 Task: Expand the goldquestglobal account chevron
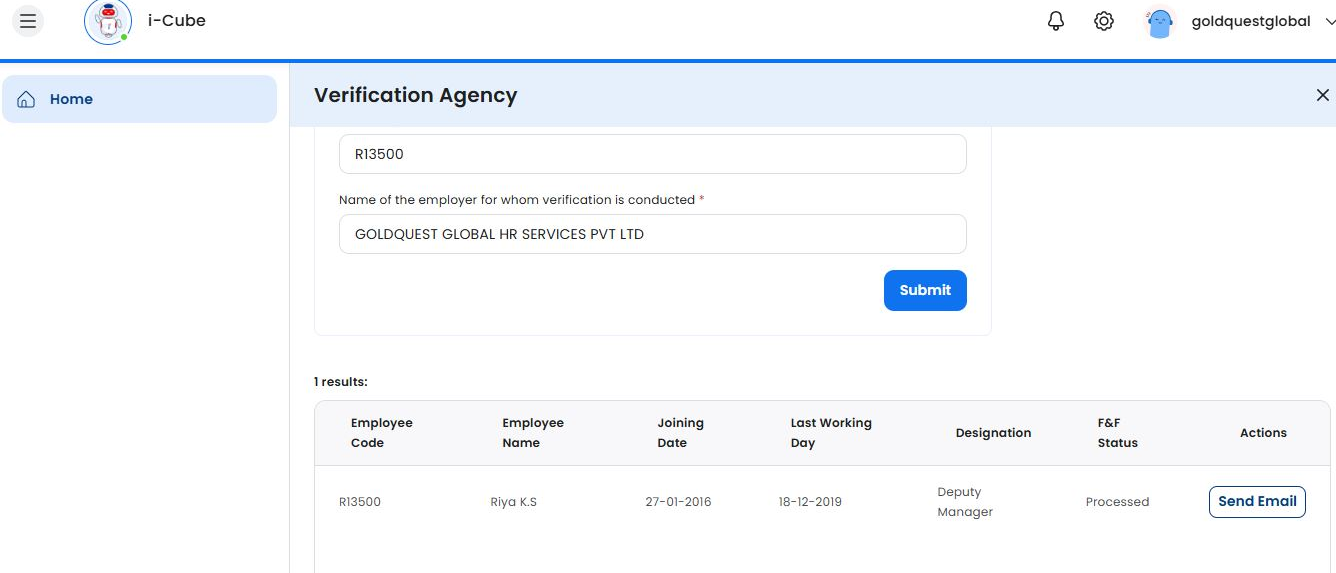click(1329, 22)
